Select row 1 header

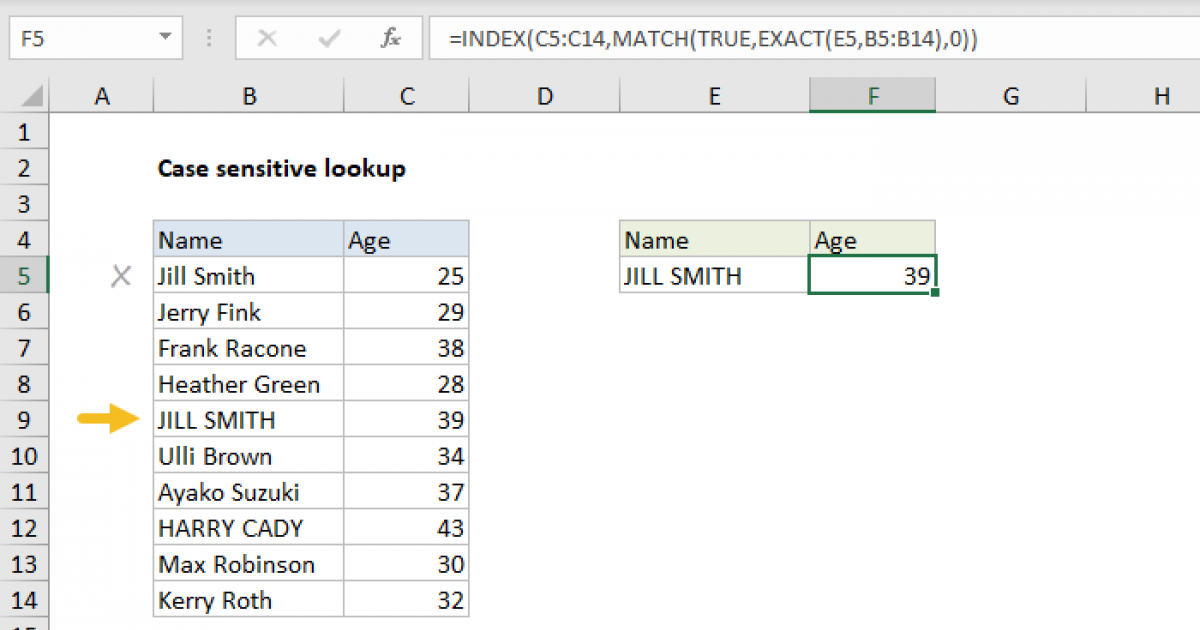[25, 132]
